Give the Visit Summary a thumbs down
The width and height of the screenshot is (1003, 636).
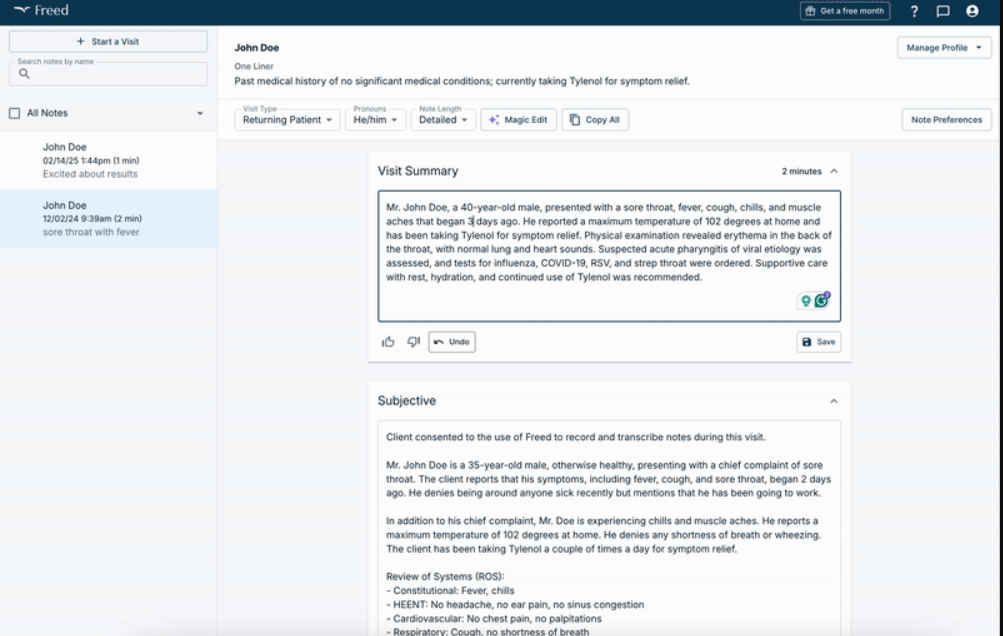click(x=413, y=341)
